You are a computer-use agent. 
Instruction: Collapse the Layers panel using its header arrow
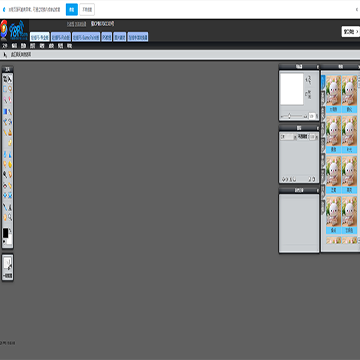317,128
